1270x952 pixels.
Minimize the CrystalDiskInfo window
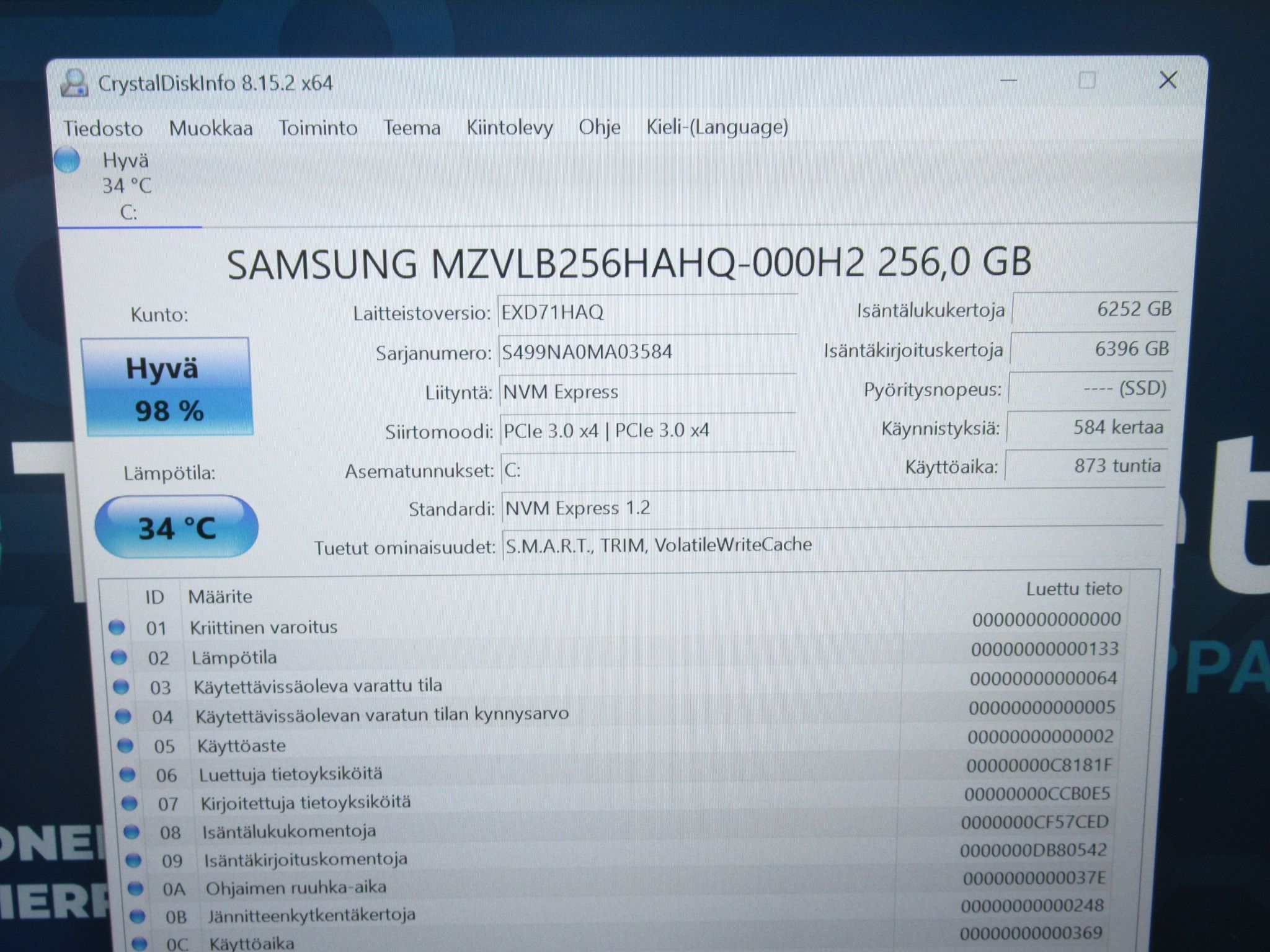[x=1008, y=81]
